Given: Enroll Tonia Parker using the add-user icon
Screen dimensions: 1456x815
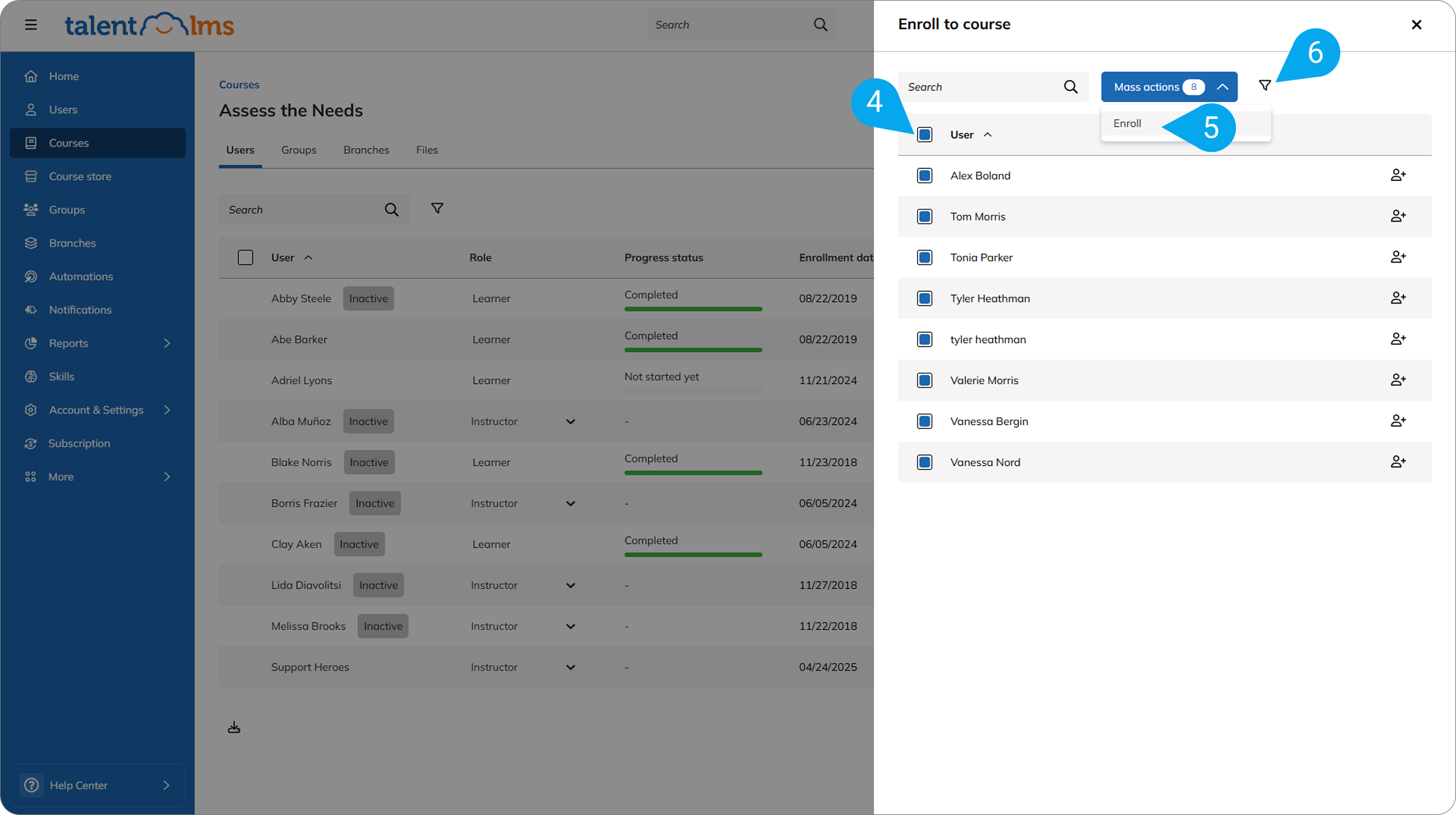Looking at the screenshot, I should coord(1398,257).
